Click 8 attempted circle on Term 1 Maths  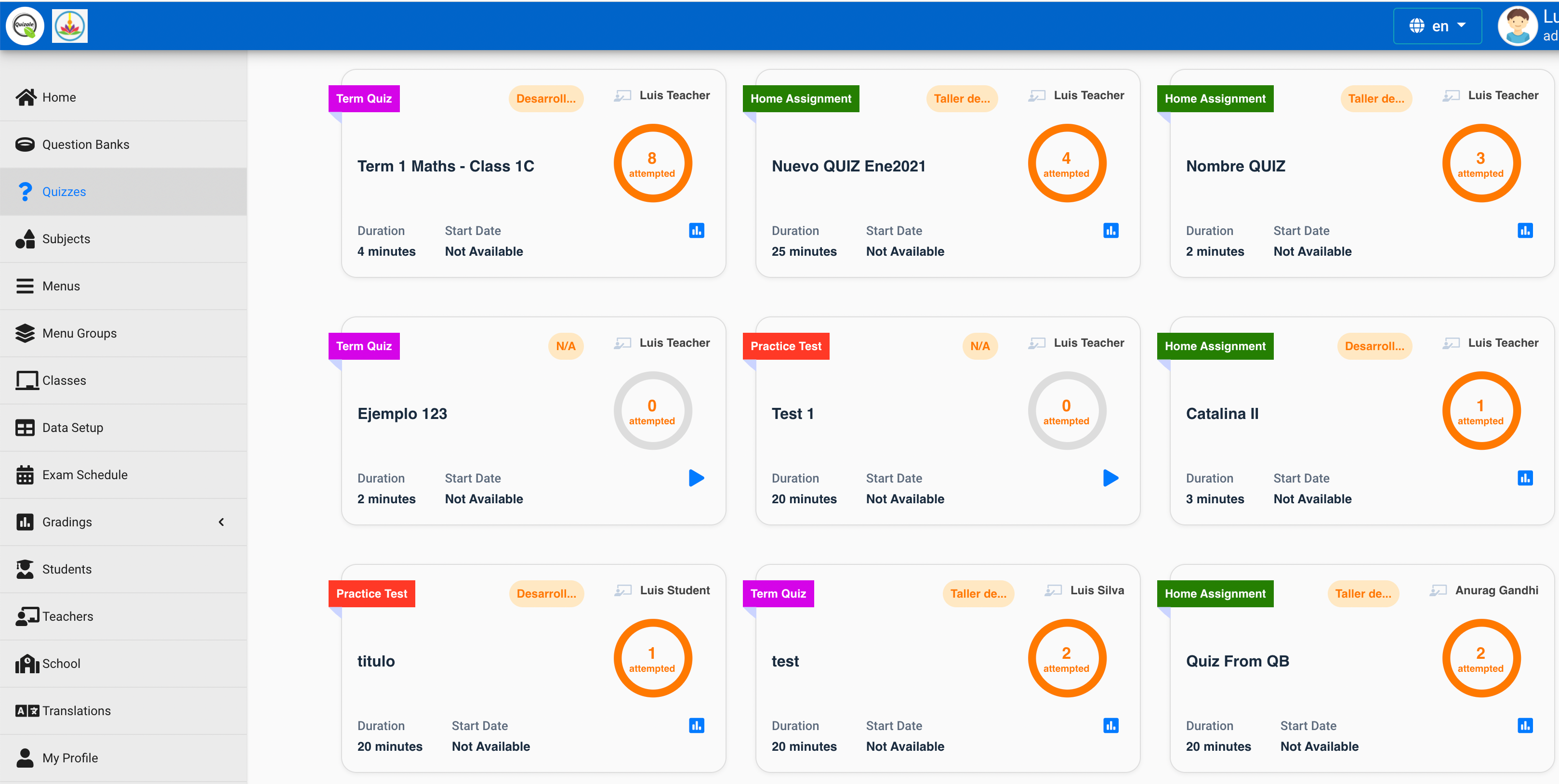[x=652, y=163]
